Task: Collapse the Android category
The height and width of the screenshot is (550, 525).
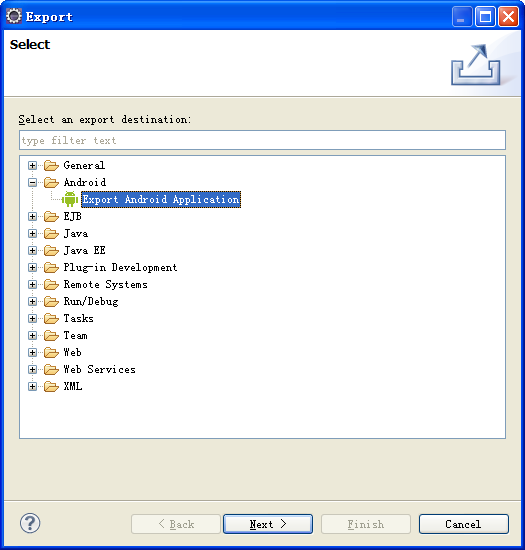Action: pos(32,182)
